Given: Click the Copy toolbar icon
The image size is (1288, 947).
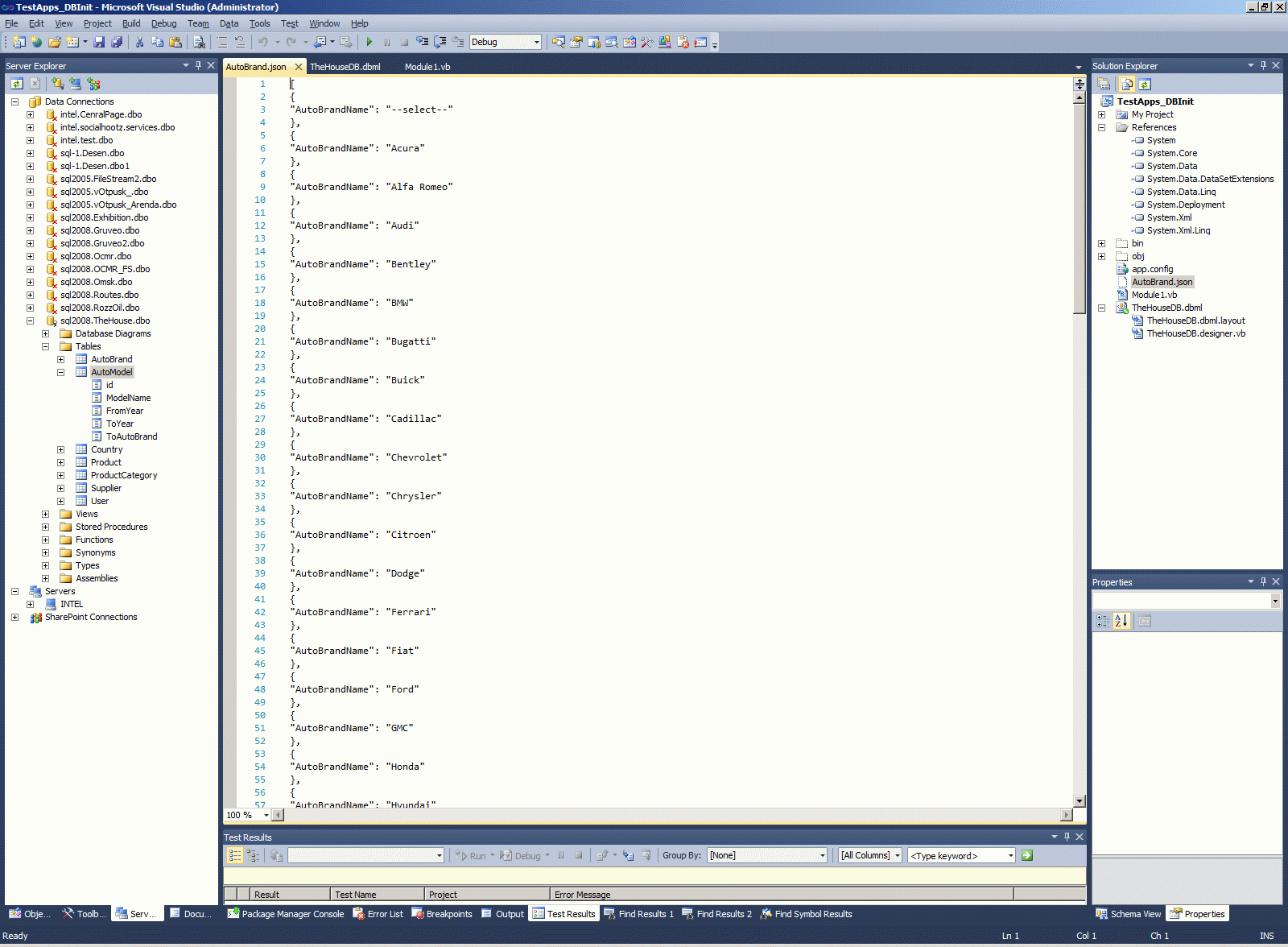Looking at the screenshot, I should 157,42.
